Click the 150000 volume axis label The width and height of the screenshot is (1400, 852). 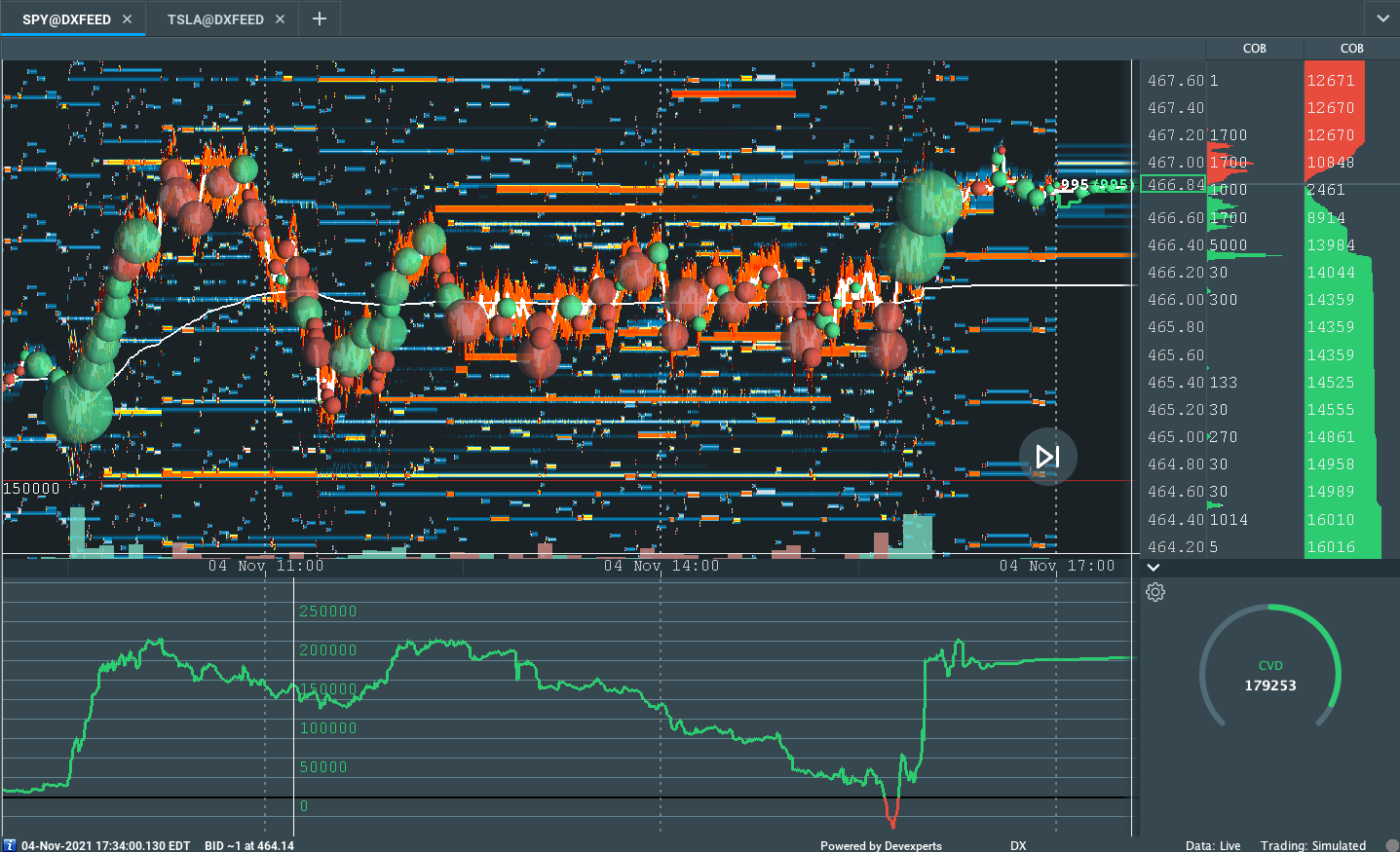point(31,489)
